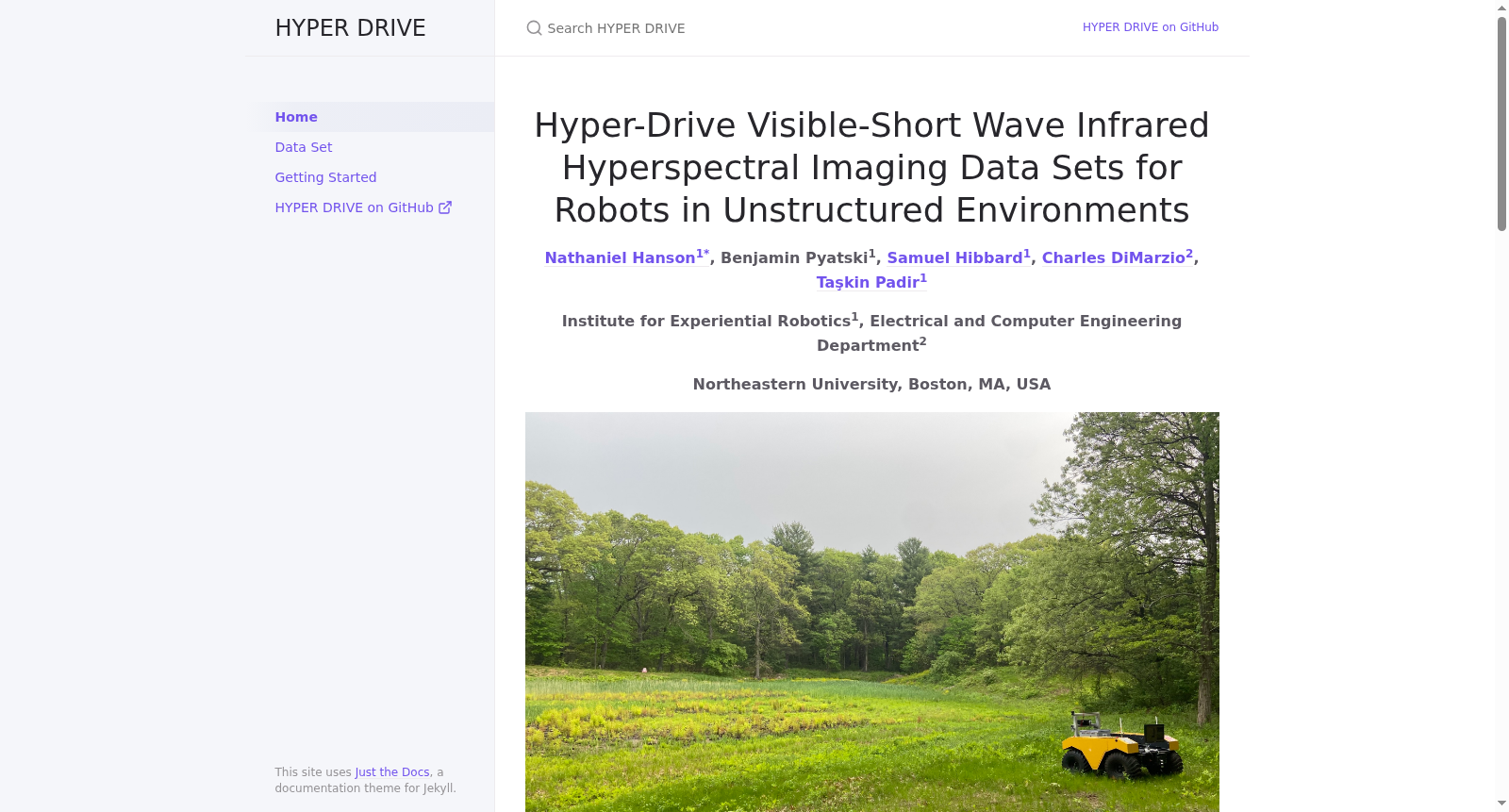Image resolution: width=1509 pixels, height=812 pixels.
Task: Open the Getting Started page
Action: 372,177
